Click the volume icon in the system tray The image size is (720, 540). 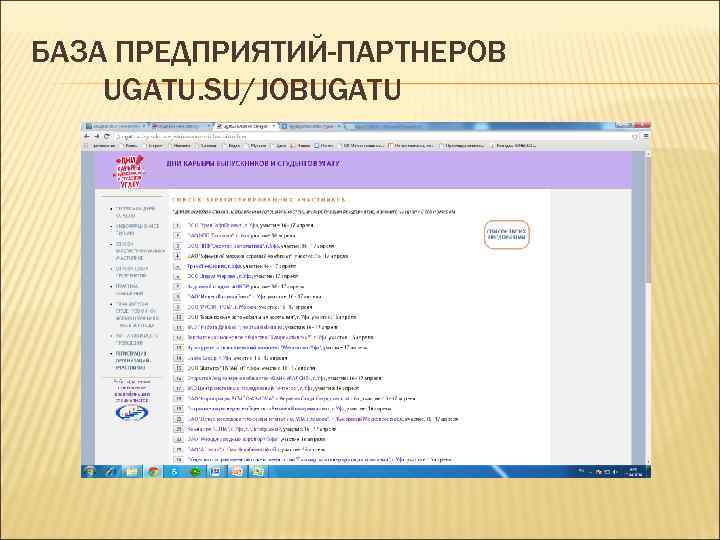[x=615, y=472]
